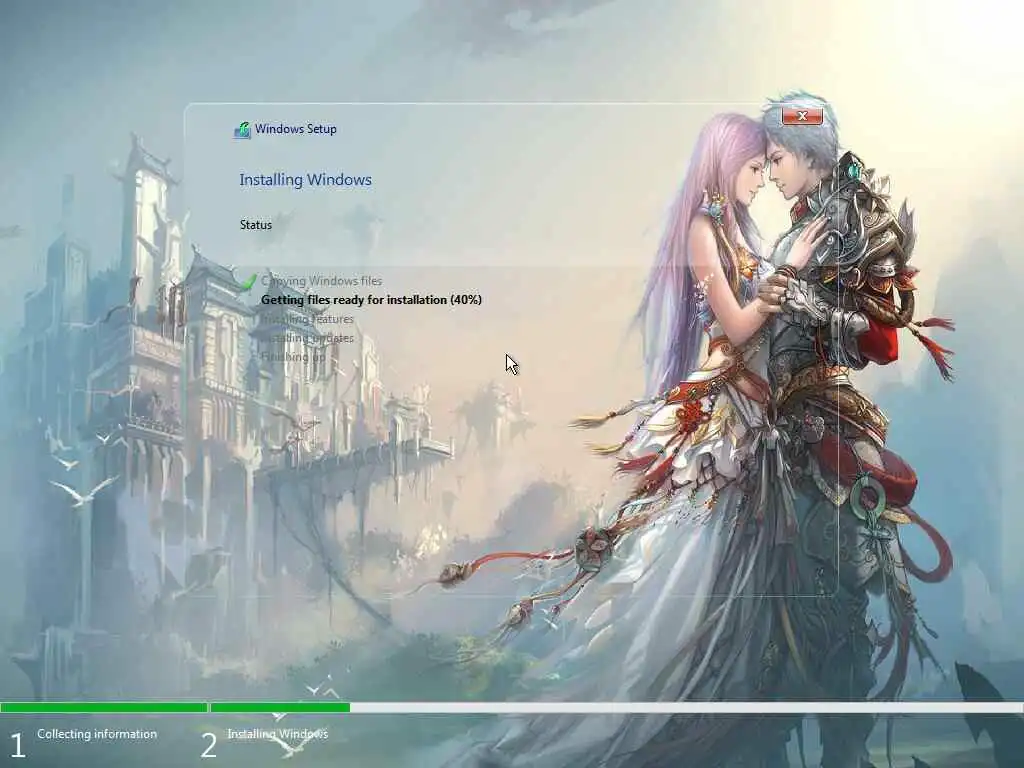Click the Windows Setup title icon
This screenshot has height=768, width=1024.
point(242,130)
